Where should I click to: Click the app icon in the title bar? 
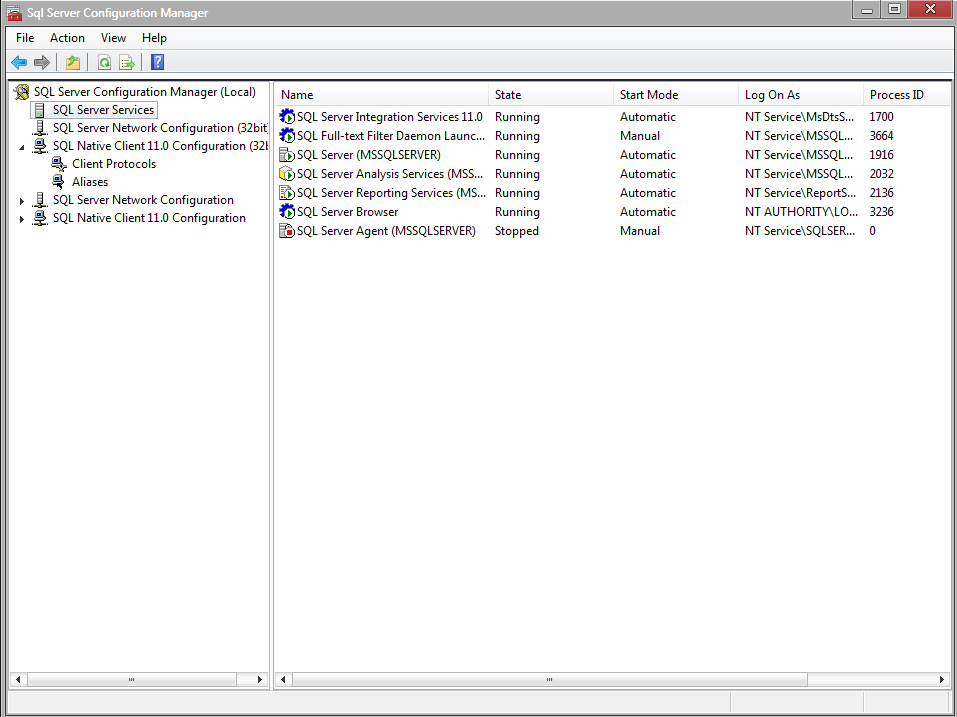(x=13, y=12)
